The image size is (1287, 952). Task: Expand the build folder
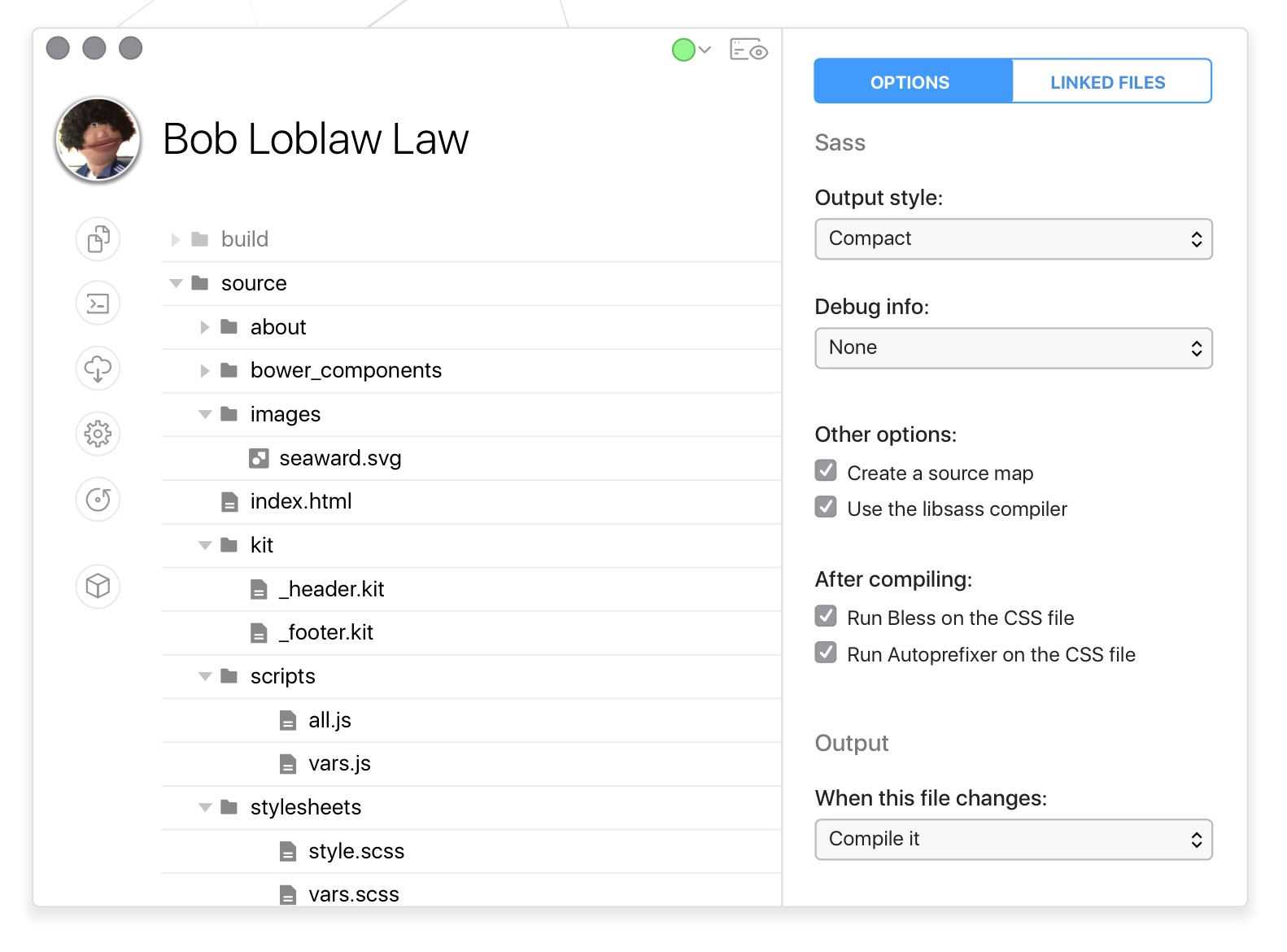pos(176,239)
